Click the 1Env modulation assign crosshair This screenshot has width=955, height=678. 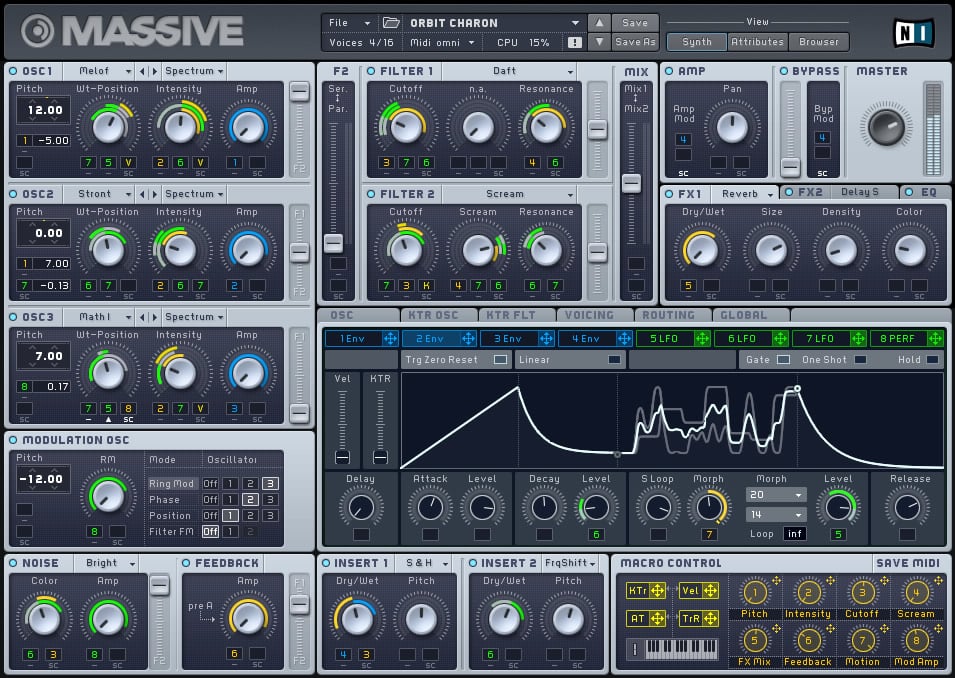[x=390, y=339]
